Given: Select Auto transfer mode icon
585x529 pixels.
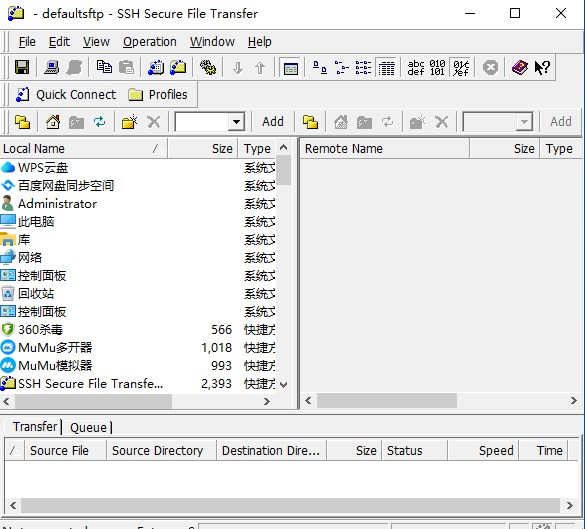Looking at the screenshot, I should [461, 68].
